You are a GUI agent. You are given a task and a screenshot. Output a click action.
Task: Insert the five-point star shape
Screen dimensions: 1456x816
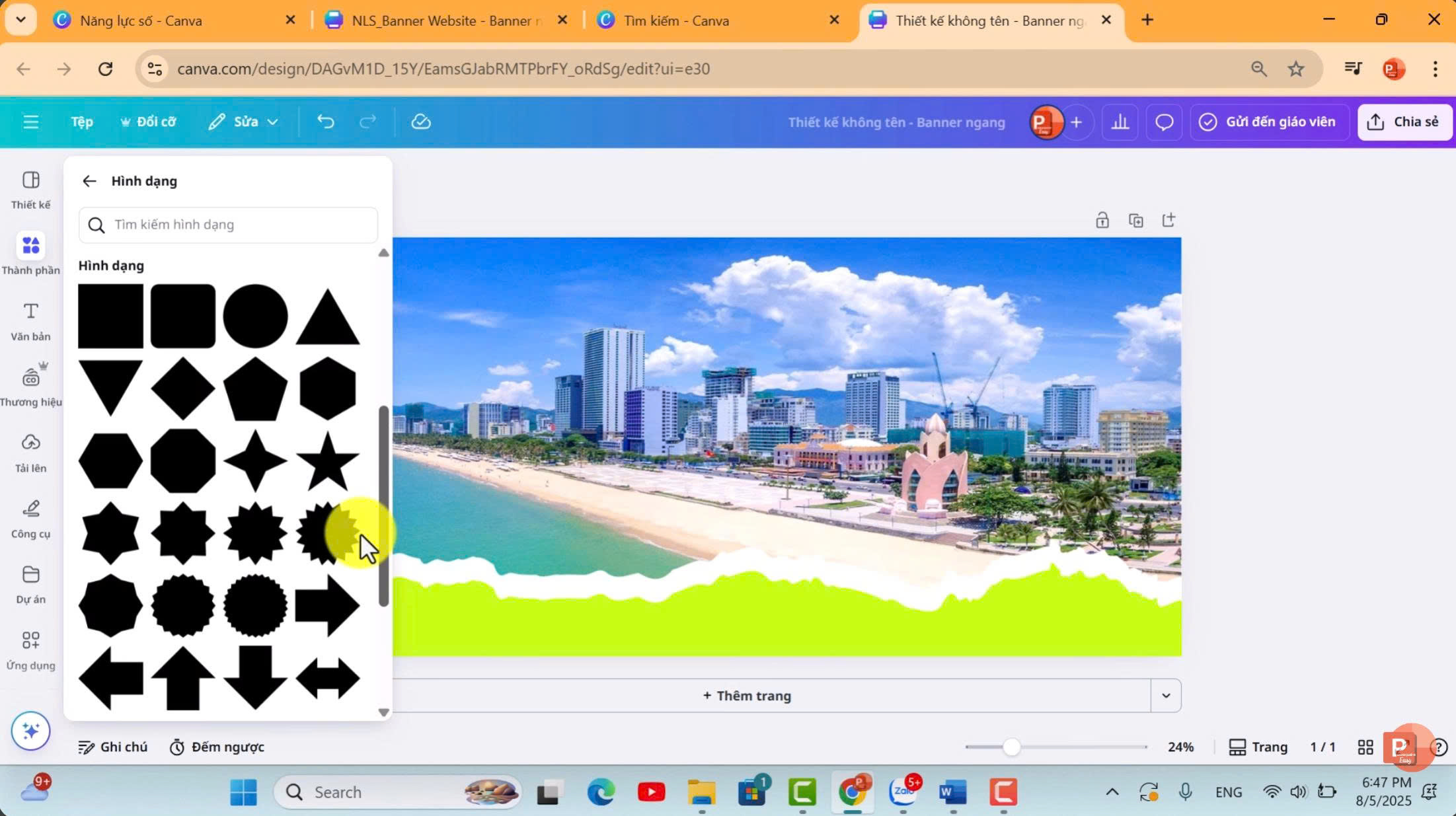(327, 461)
